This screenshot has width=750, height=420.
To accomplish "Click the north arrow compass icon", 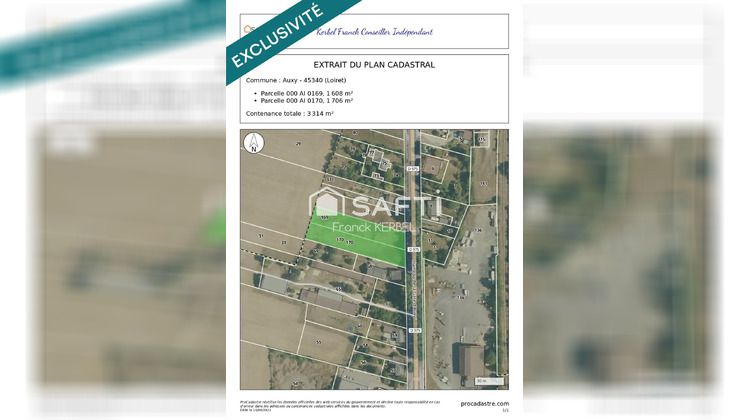I will click(x=254, y=143).
